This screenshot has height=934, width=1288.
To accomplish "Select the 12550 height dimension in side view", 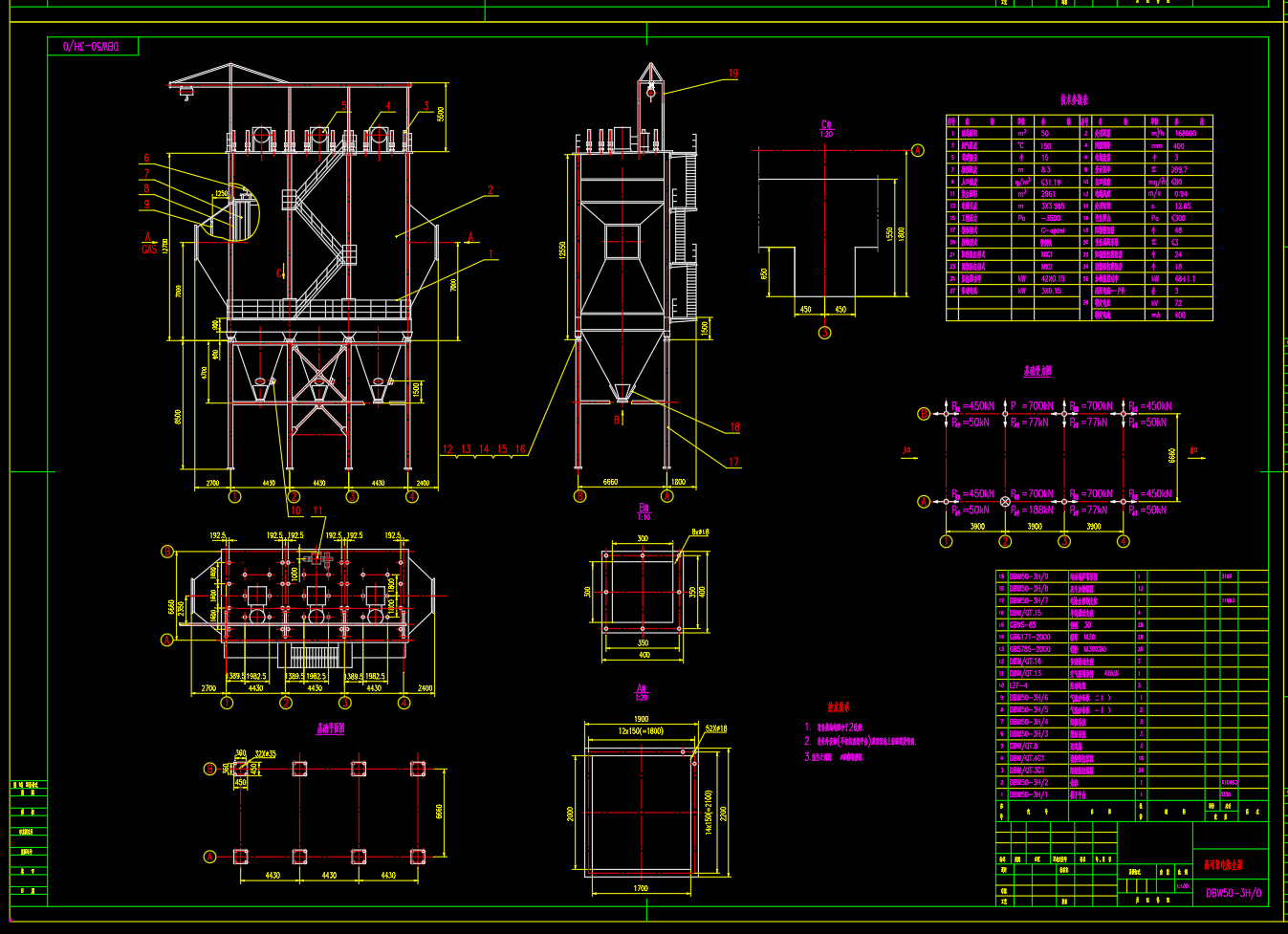I will 563,250.
